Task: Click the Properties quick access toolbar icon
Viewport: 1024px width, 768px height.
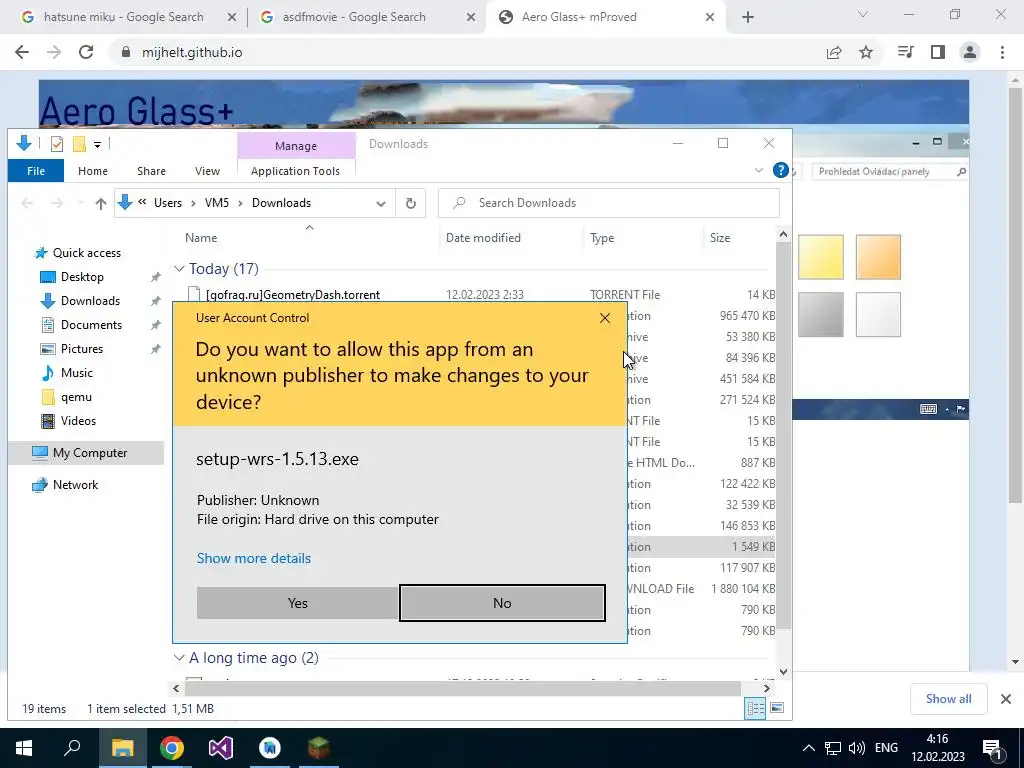Action: click(57, 144)
